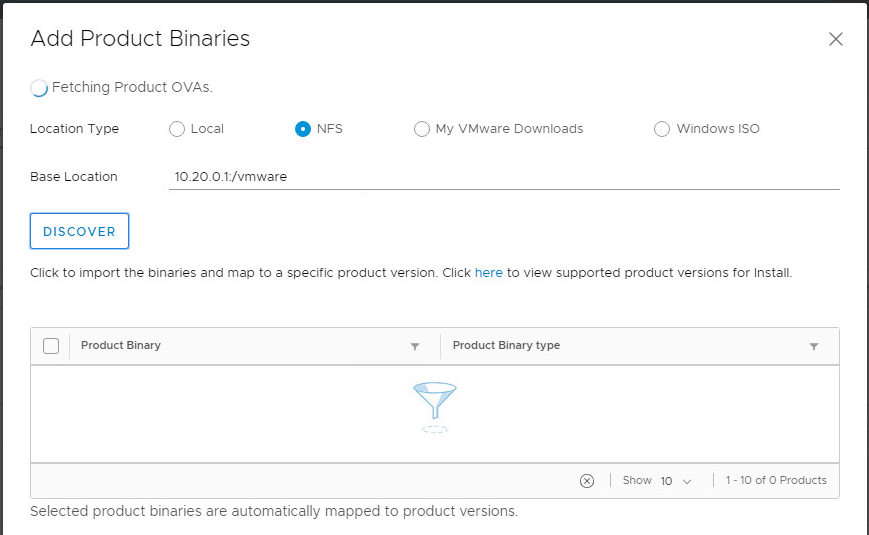Image resolution: width=869 pixels, height=535 pixels.
Task: Open the 'here' supported versions link
Action: tap(488, 272)
